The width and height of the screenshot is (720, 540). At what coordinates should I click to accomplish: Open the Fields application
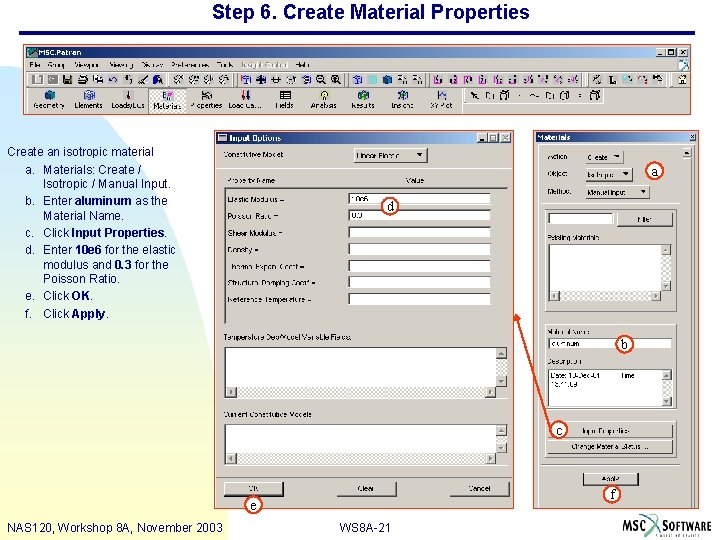284,100
